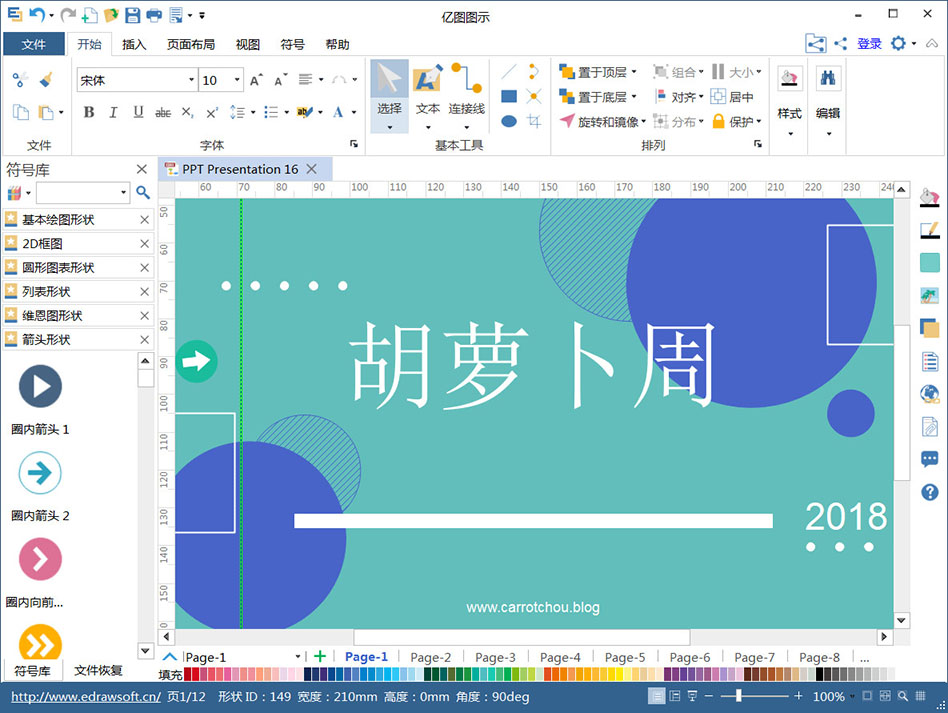The image size is (948, 713).
Task: Select the Connector line tool
Action: (466, 96)
